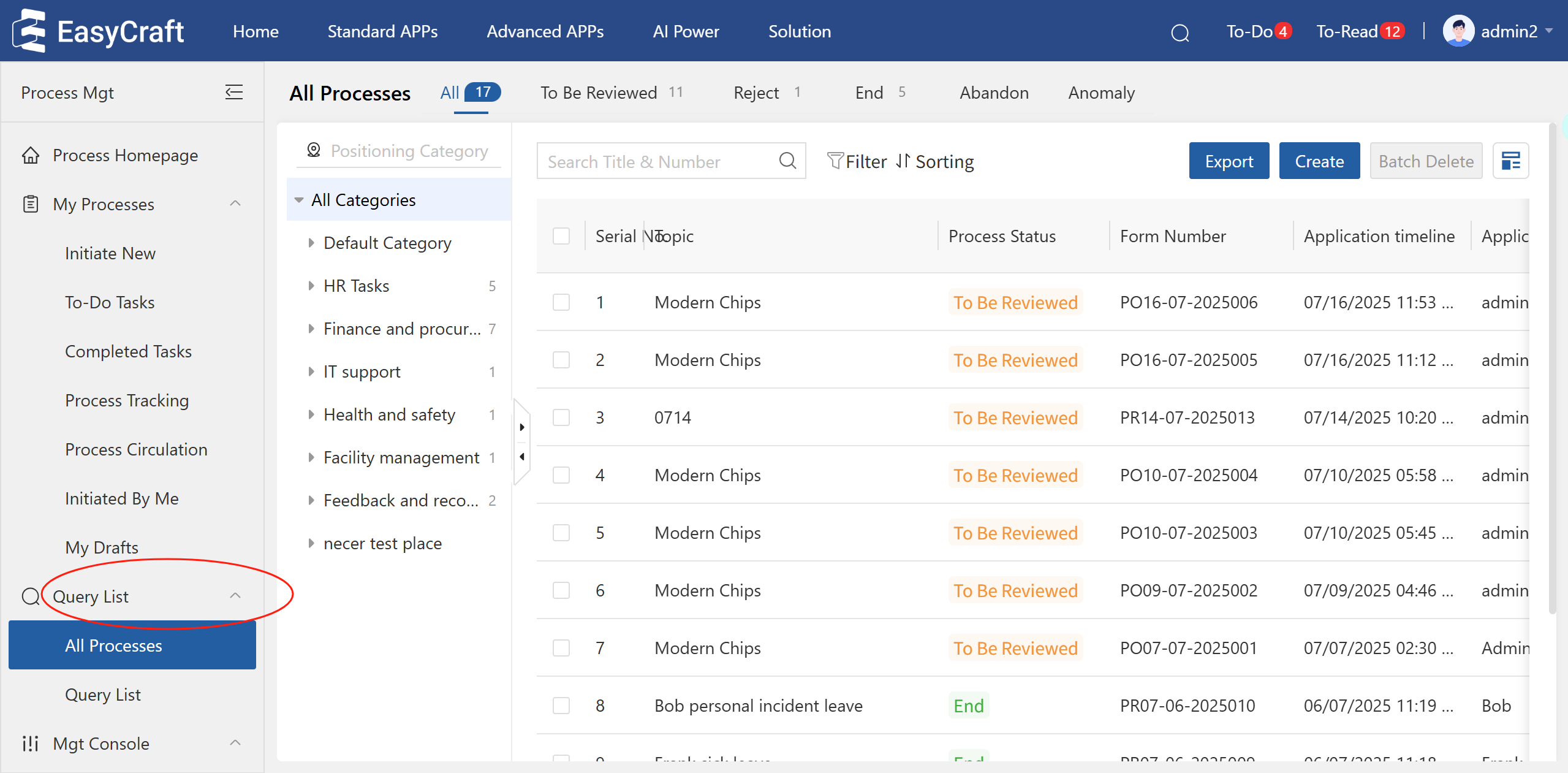Open the Filter funnel icon
The image size is (1568, 773).
tap(835, 161)
